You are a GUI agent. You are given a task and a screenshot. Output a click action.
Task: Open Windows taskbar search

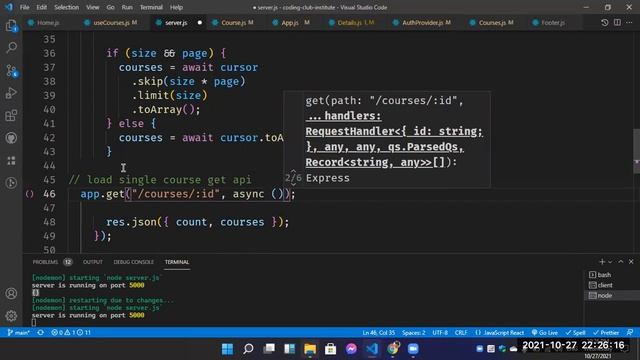(248, 349)
